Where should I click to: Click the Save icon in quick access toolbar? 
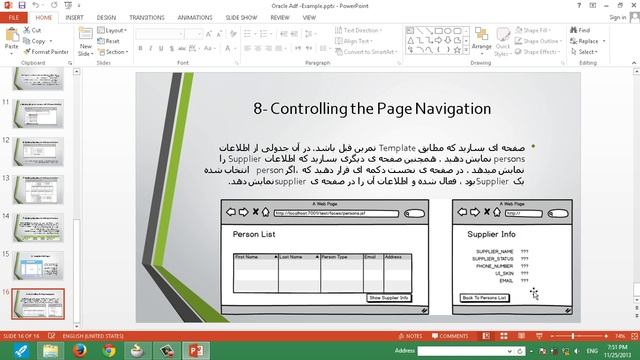22,5
